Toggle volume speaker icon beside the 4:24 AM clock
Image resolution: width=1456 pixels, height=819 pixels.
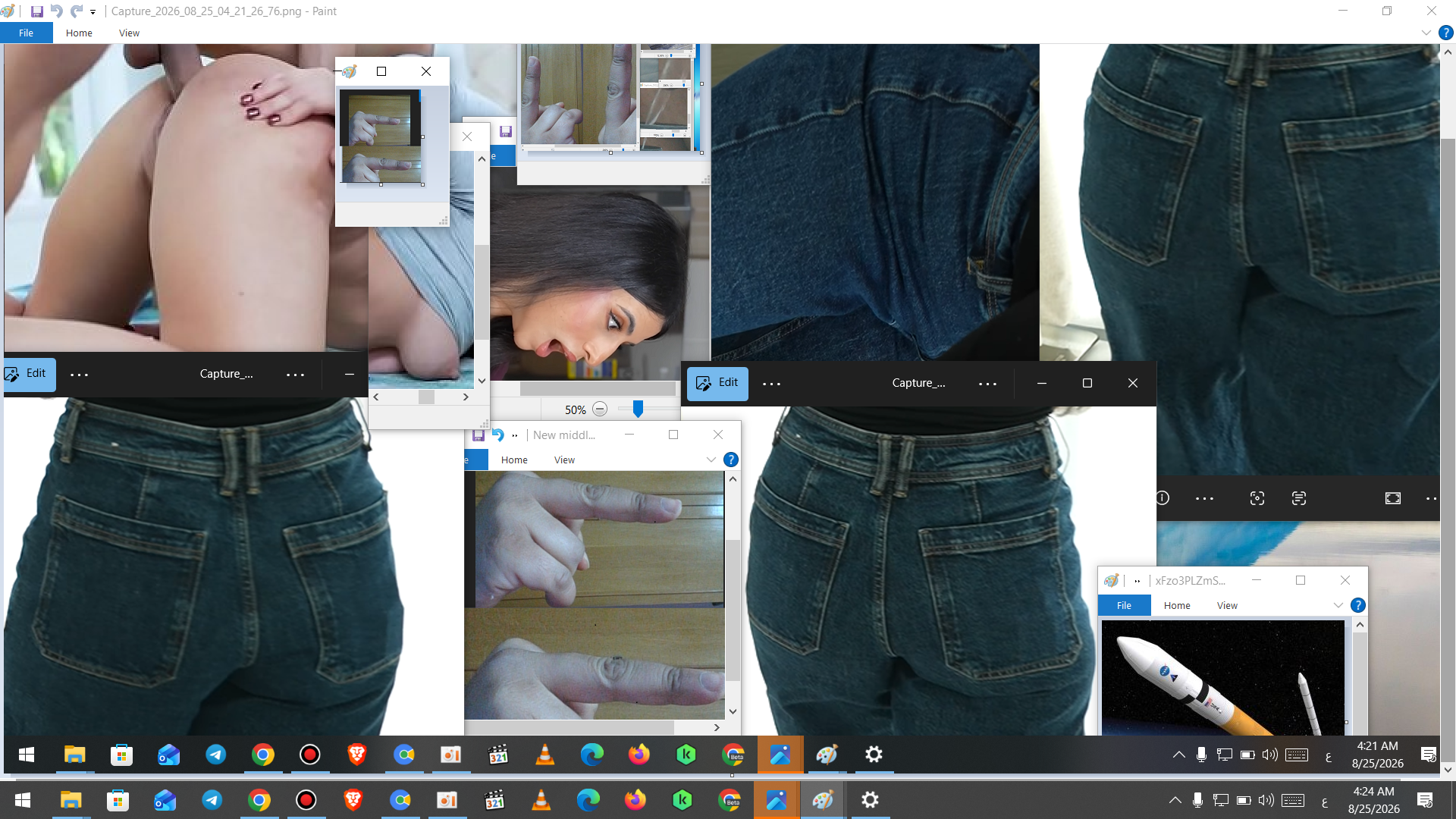(1266, 800)
